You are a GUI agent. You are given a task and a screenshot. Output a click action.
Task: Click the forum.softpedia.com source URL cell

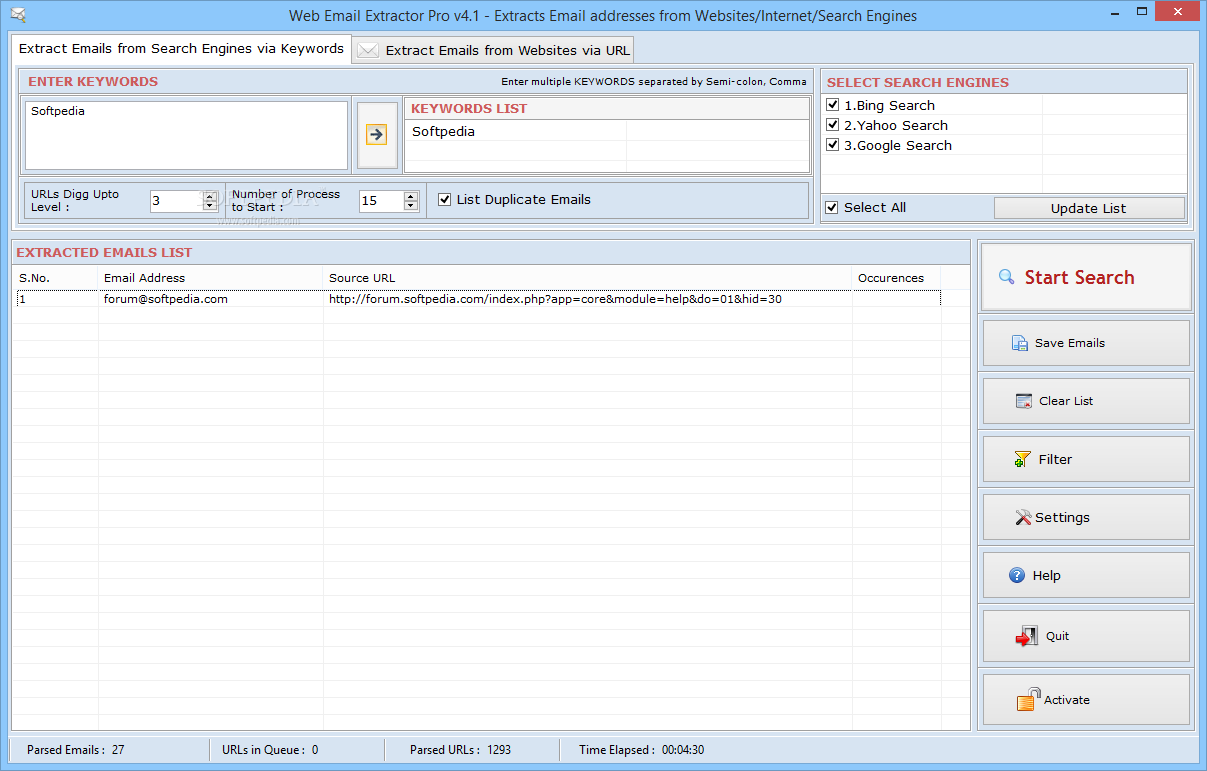tap(588, 299)
